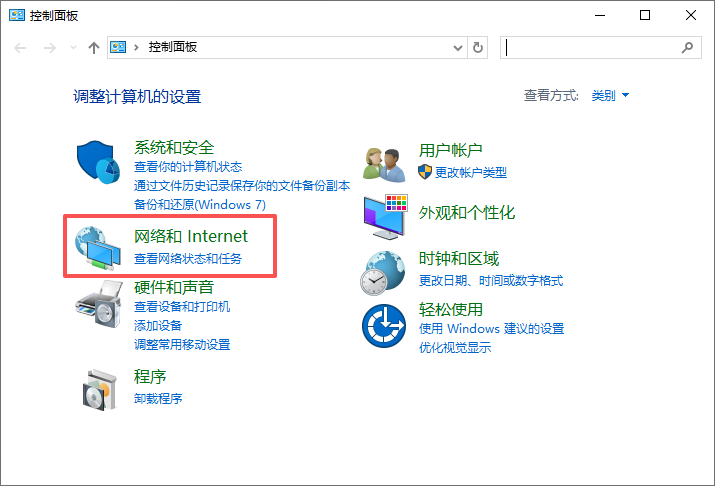Image resolution: width=715 pixels, height=486 pixels.
Task: Select 使用 Windows 建议的设置 link
Action: point(492,328)
